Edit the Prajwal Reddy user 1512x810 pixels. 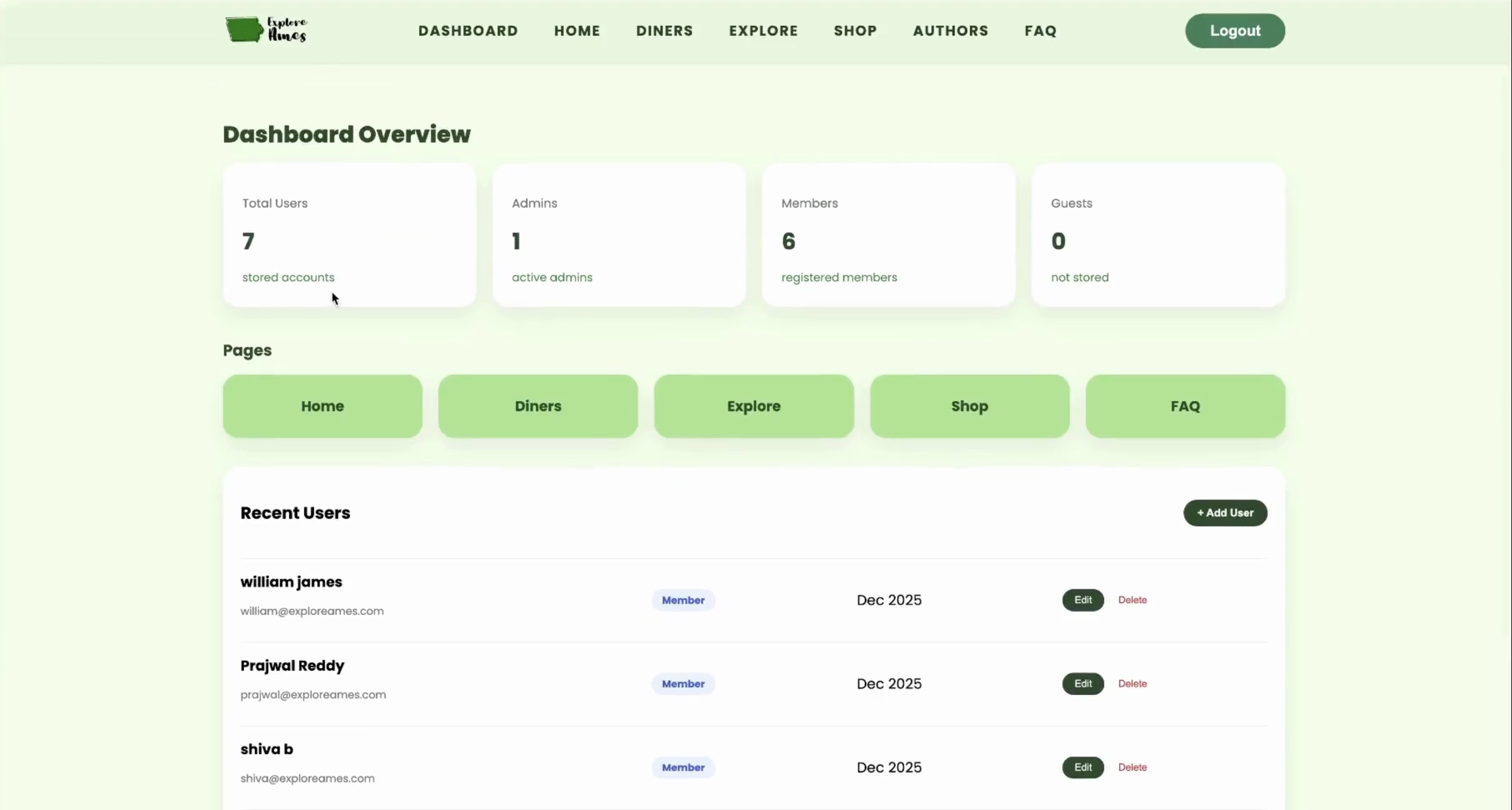[1083, 684]
